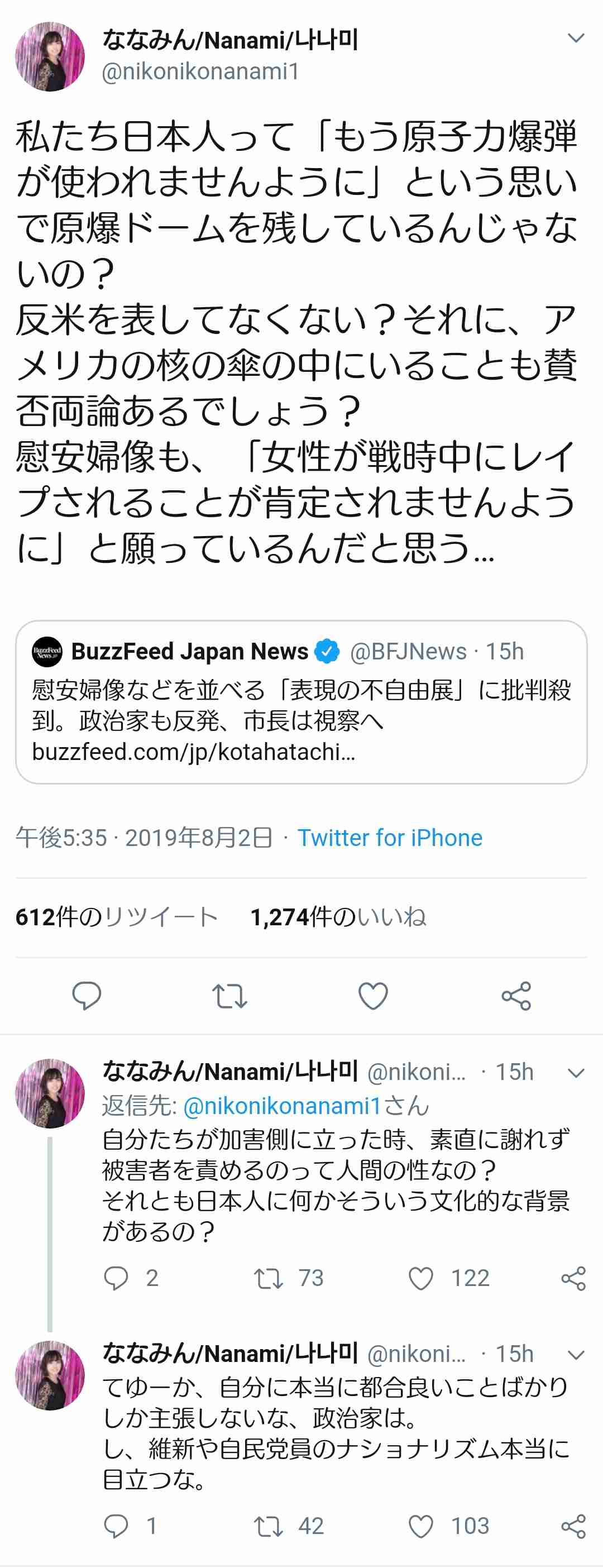Retweet the reply with 73 retweets
The height and width of the screenshot is (1568, 603).
click(269, 1278)
